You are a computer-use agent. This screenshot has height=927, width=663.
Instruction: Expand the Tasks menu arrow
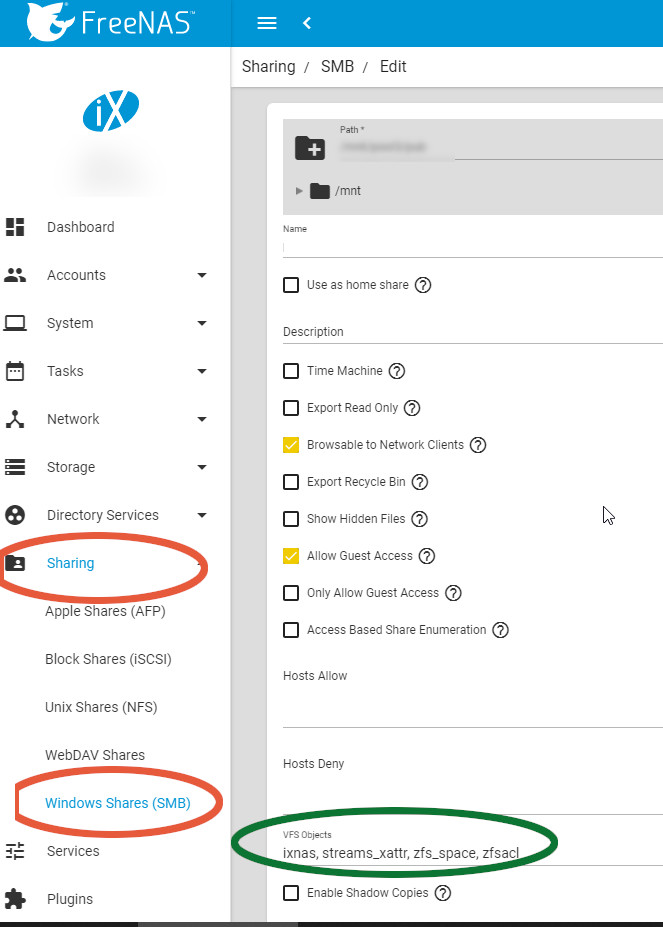[202, 371]
